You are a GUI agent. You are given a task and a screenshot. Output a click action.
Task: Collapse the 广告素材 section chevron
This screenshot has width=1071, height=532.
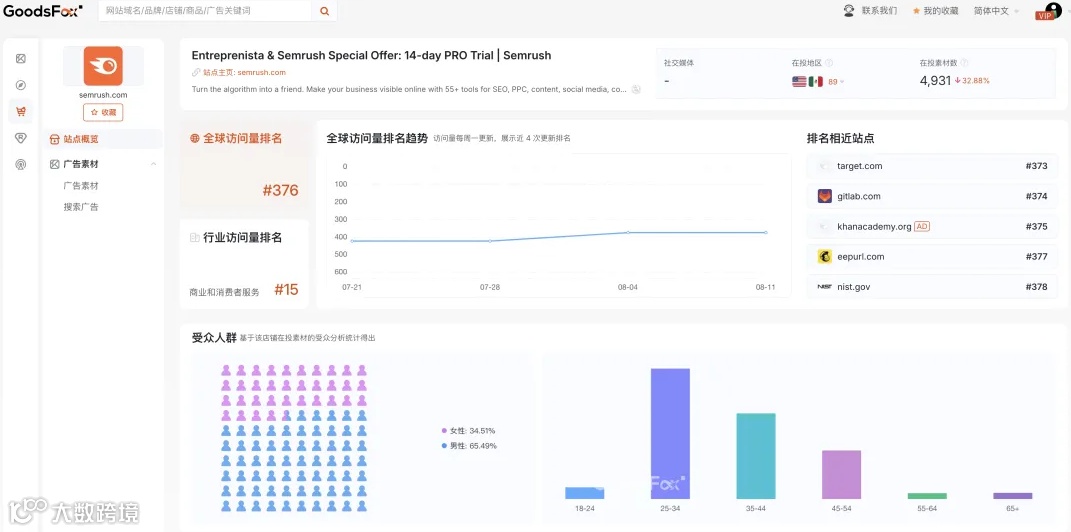[x=153, y=164]
